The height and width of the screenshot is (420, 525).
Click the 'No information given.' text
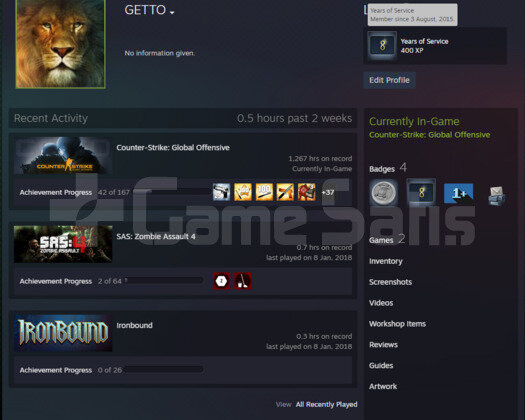159,53
